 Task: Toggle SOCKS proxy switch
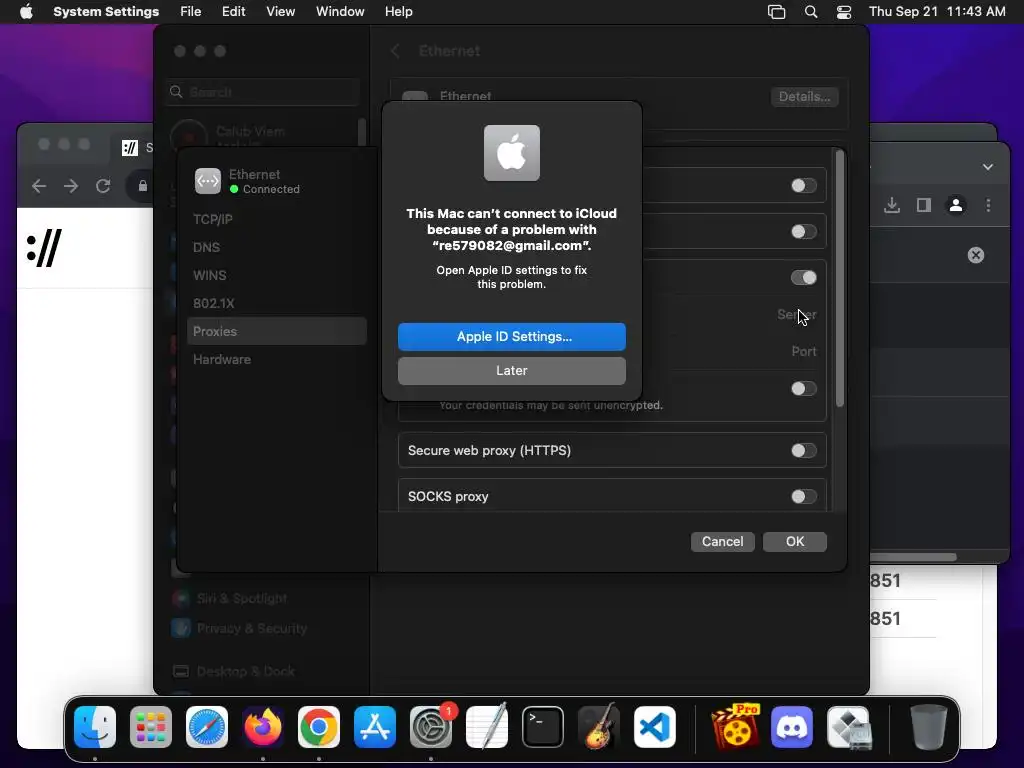[803, 496]
